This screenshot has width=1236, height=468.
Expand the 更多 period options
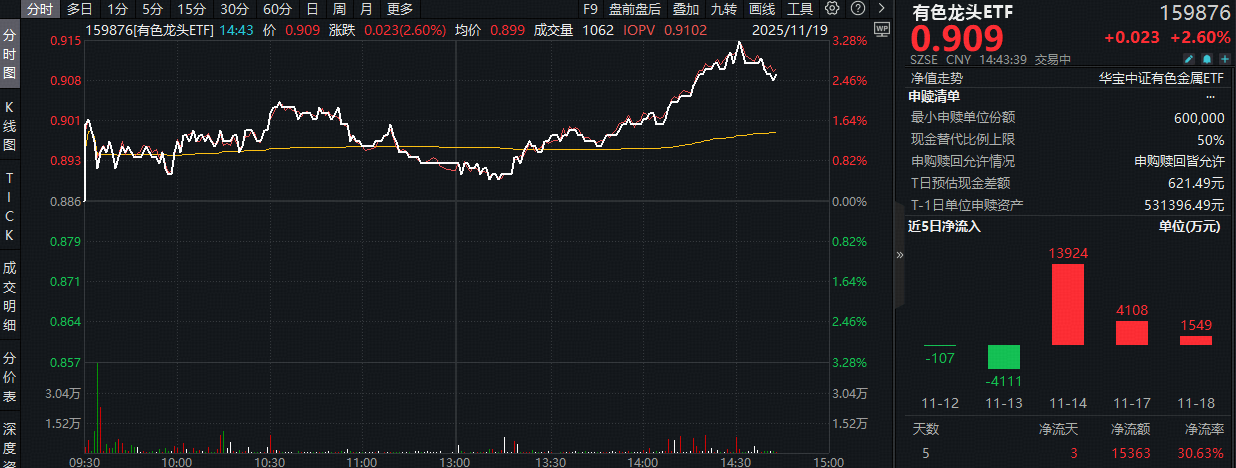point(400,9)
